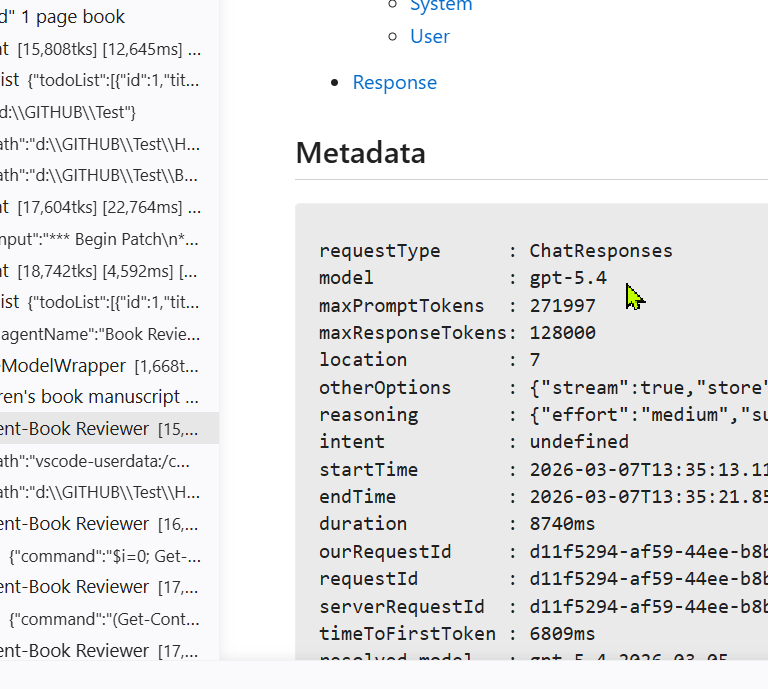Click the endTime timestamp value

pos(648,497)
